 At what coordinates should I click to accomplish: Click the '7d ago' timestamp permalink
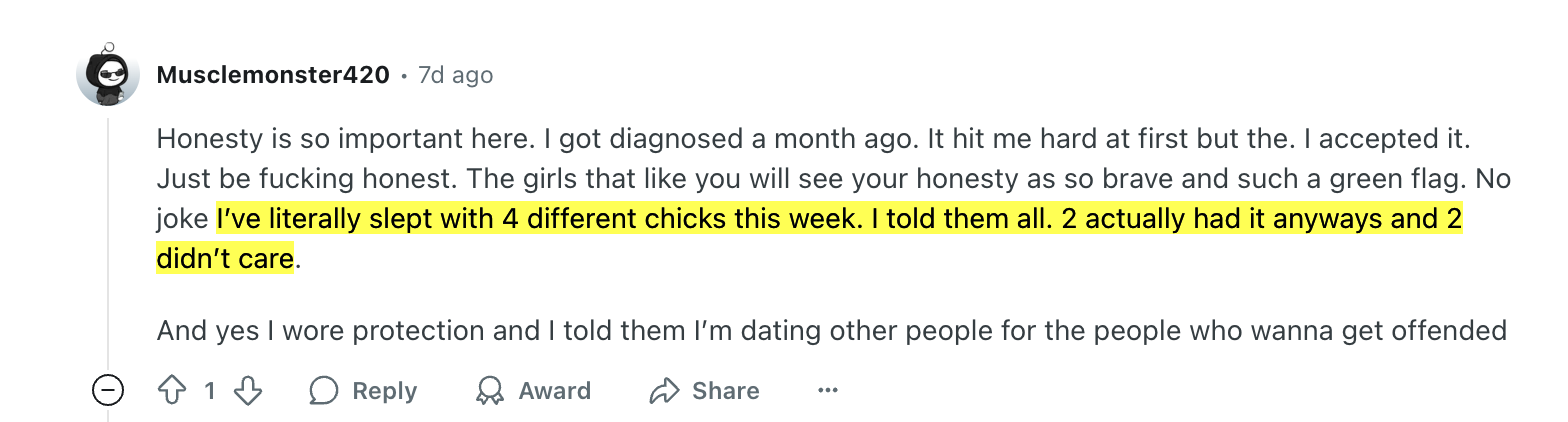coord(455,75)
